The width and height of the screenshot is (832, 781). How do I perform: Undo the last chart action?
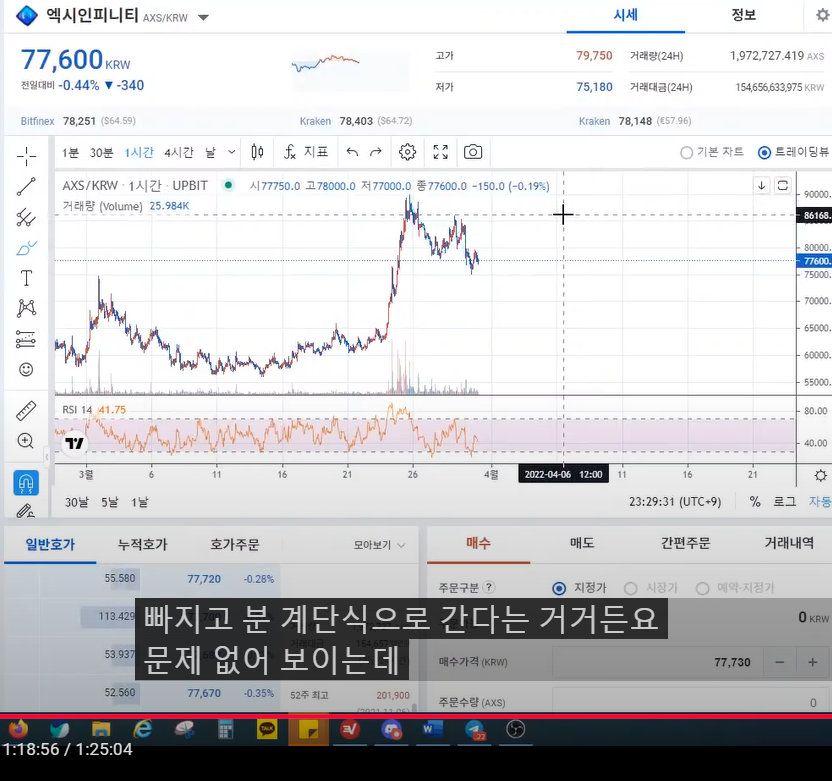pos(352,152)
